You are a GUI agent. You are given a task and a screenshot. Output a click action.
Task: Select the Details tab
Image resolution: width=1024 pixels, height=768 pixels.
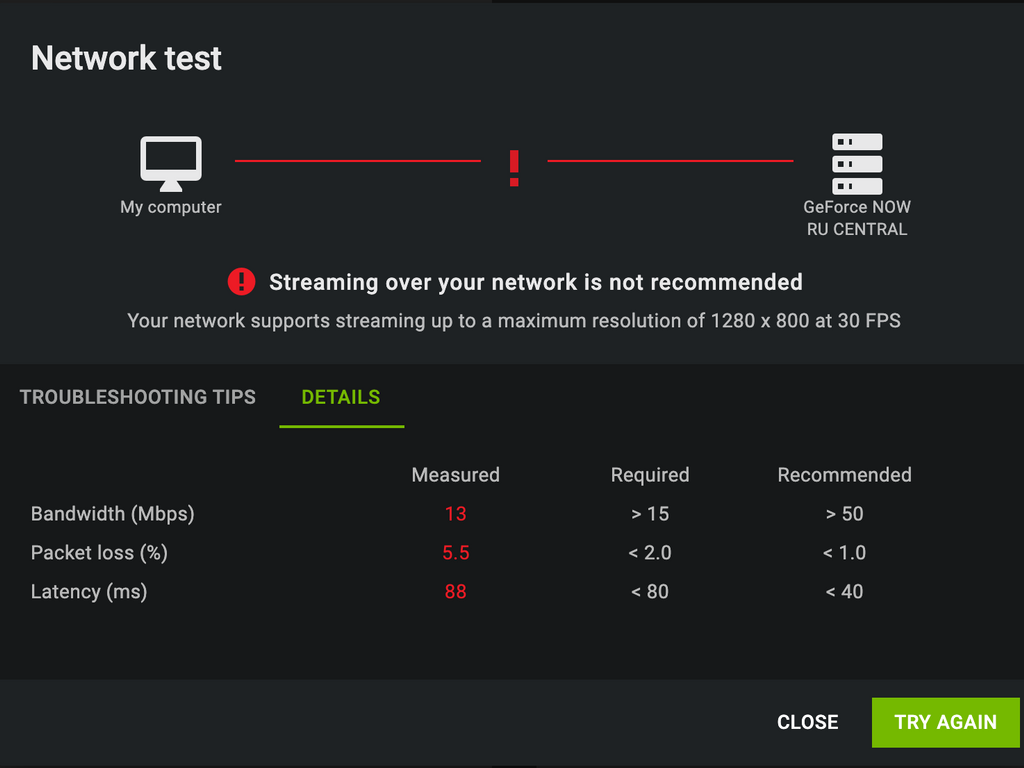coord(341,397)
